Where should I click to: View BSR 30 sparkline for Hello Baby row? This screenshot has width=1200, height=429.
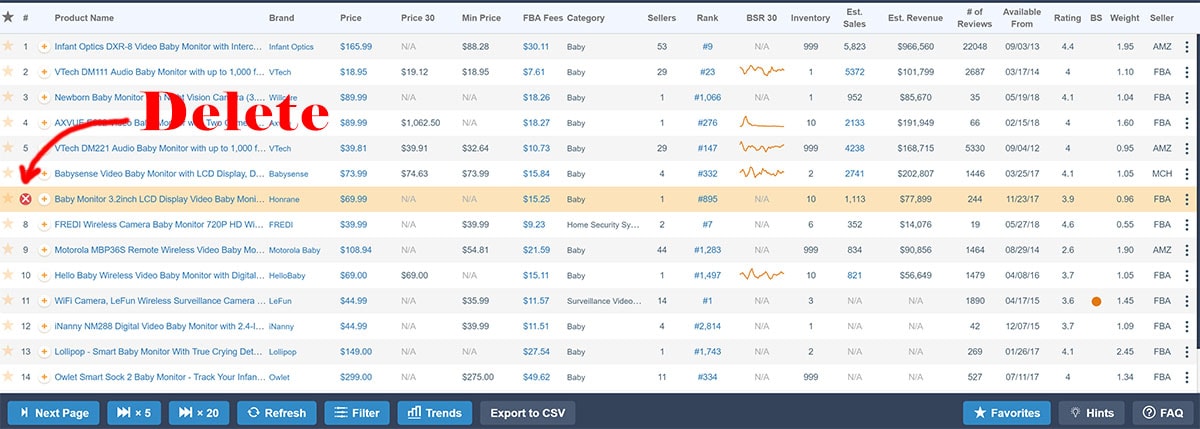tap(762, 275)
